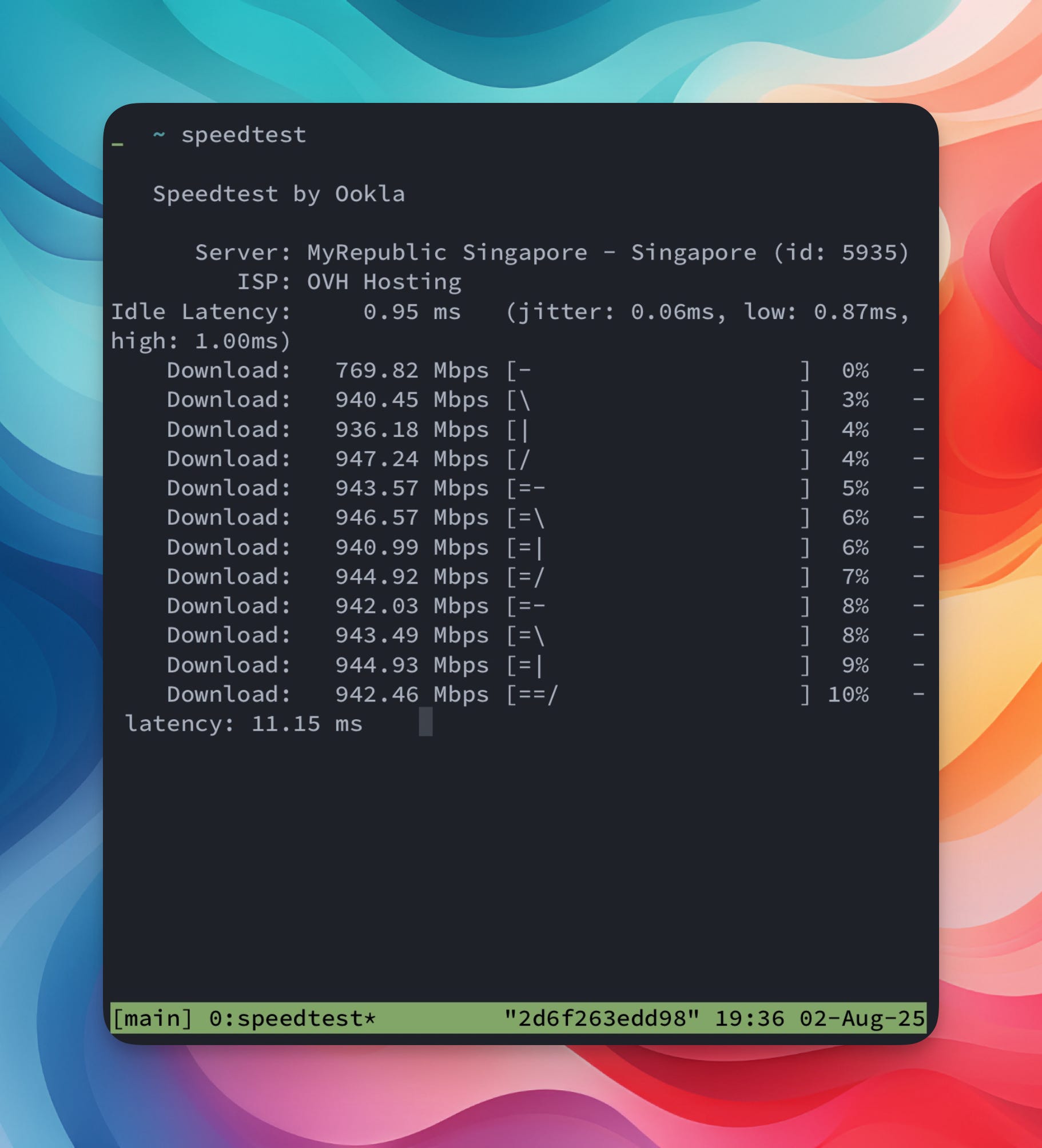Select the '944.93 Mbps' download reading
This screenshot has width=1042, height=1148.
[x=412, y=665]
